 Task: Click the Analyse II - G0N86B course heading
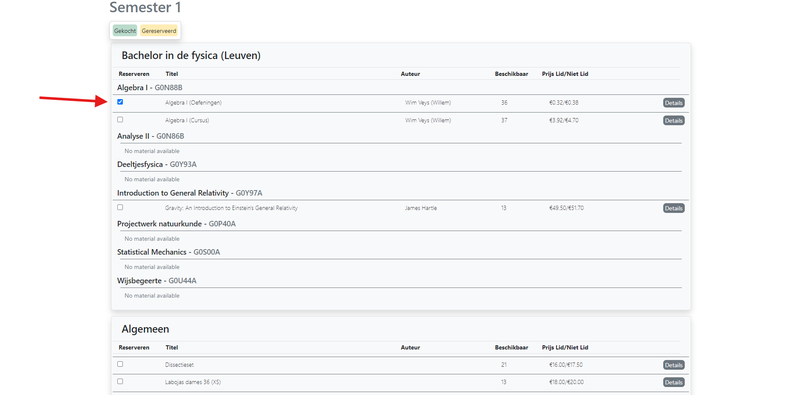[151, 136]
